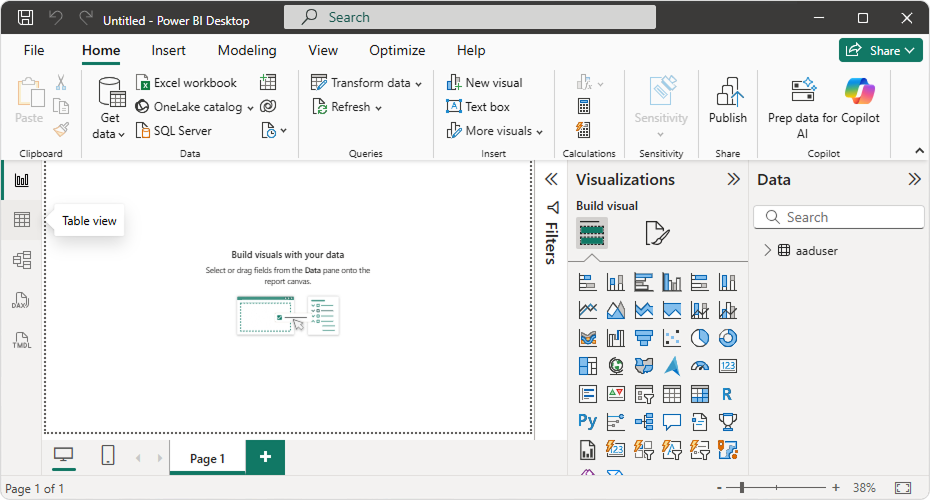Open the Modeling ribbon tab
This screenshot has width=930, height=500.
[247, 50]
